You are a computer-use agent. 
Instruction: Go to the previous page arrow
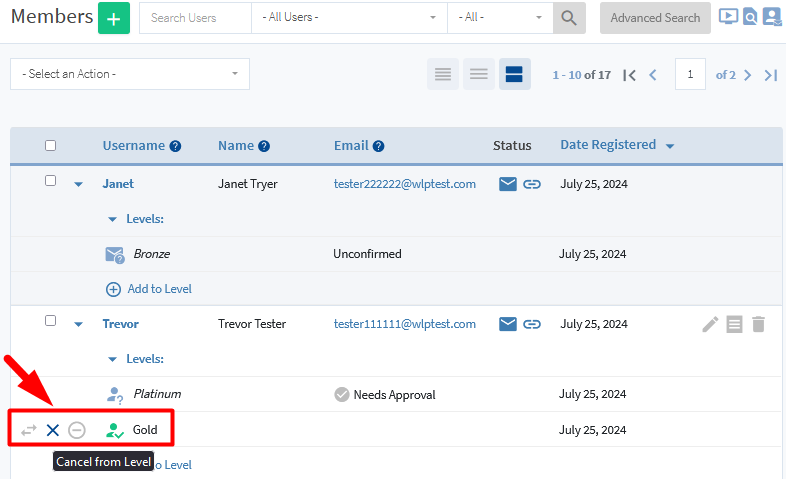(x=653, y=75)
